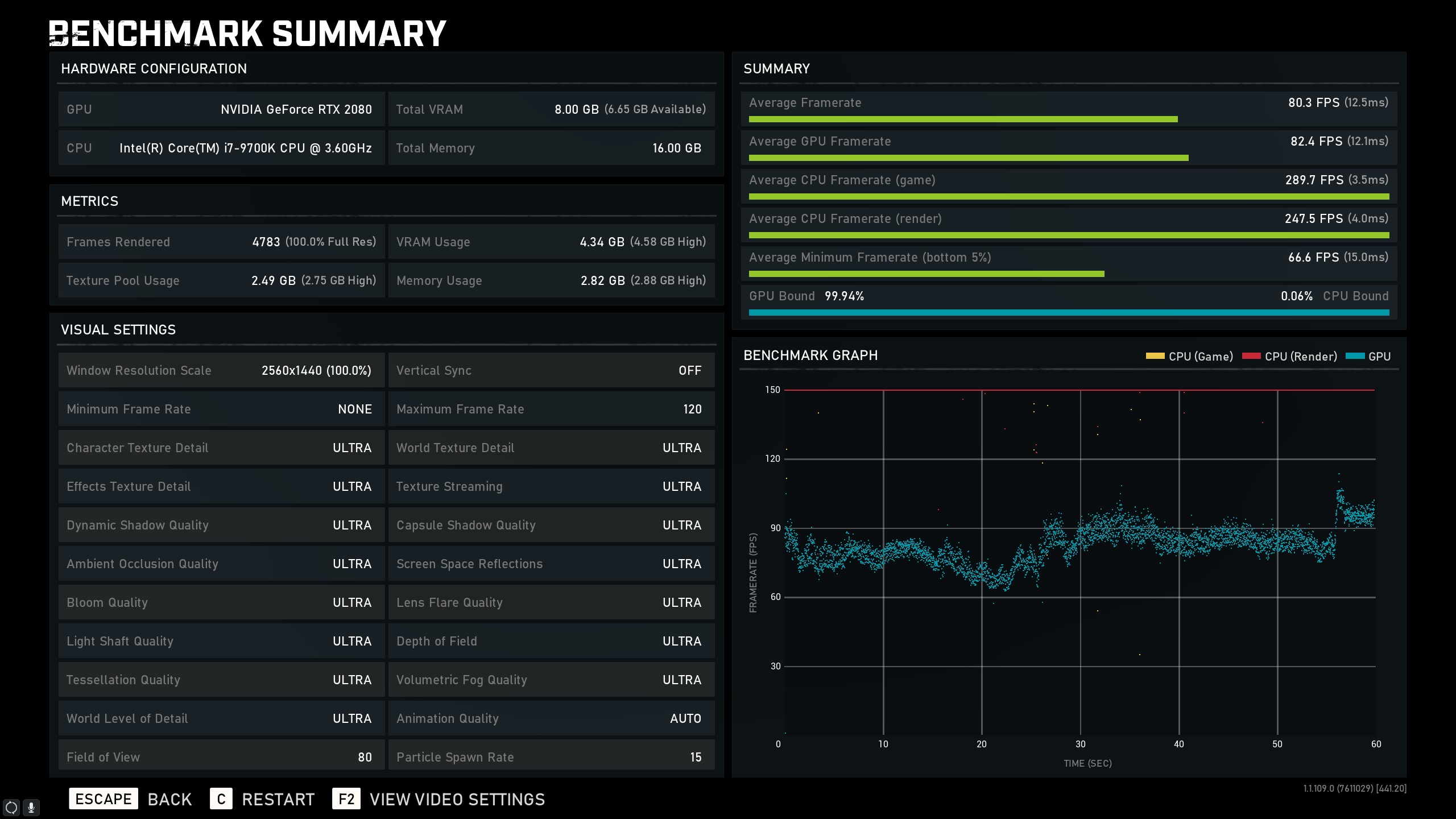Image resolution: width=1456 pixels, height=819 pixels.
Task: Click the Window Resolution Scale row
Action: [x=221, y=370]
